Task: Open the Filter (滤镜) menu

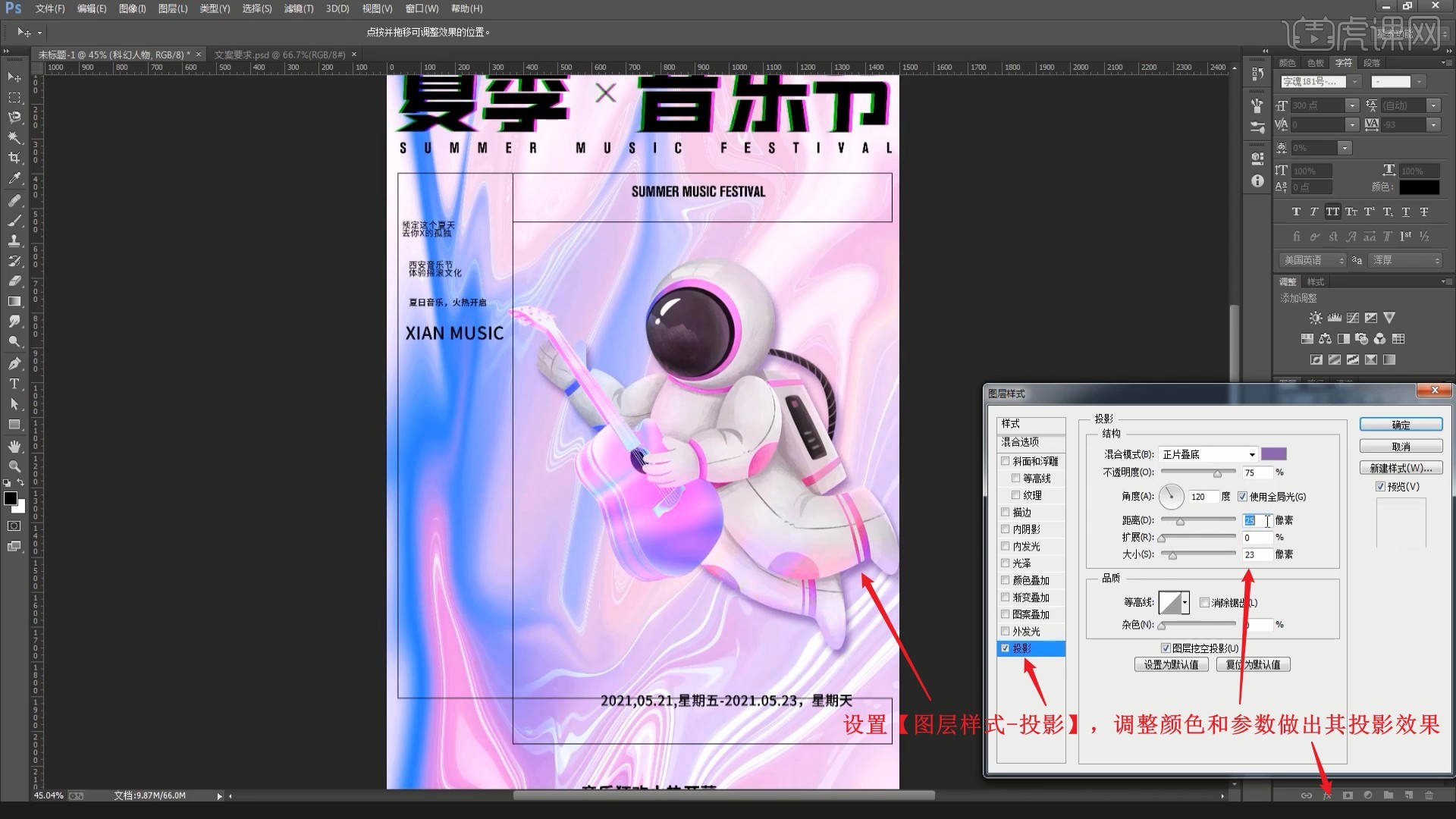Action: pyautogui.click(x=298, y=8)
